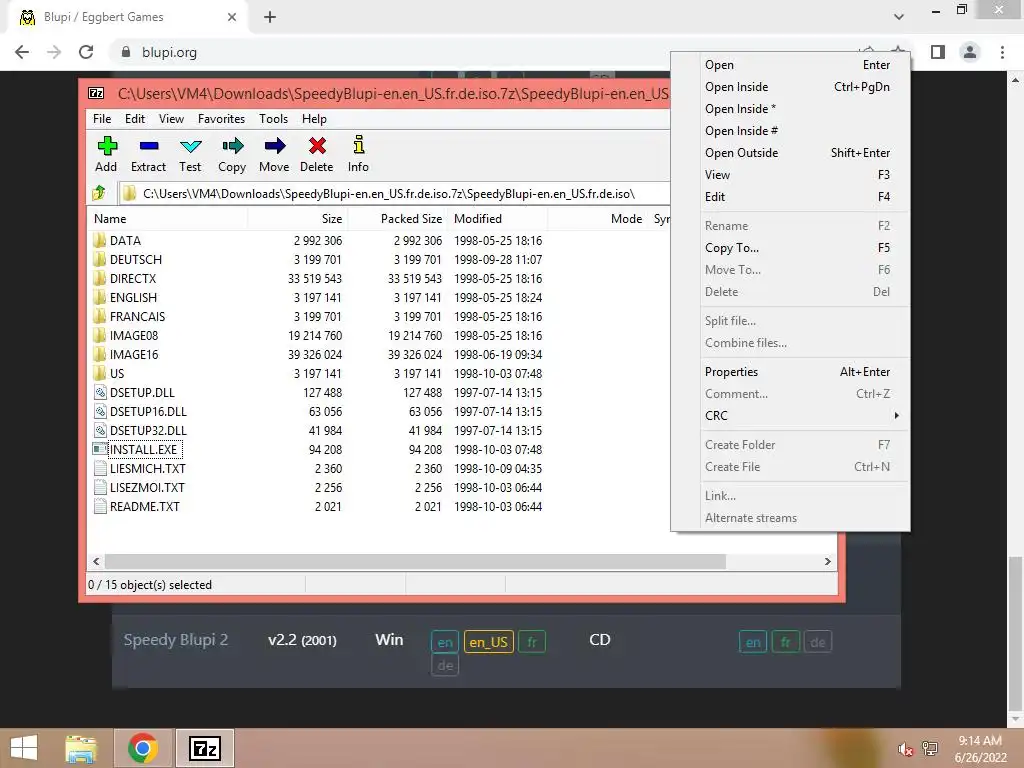Open File Explorer from the taskbar
The image size is (1024, 768).
coord(81,748)
